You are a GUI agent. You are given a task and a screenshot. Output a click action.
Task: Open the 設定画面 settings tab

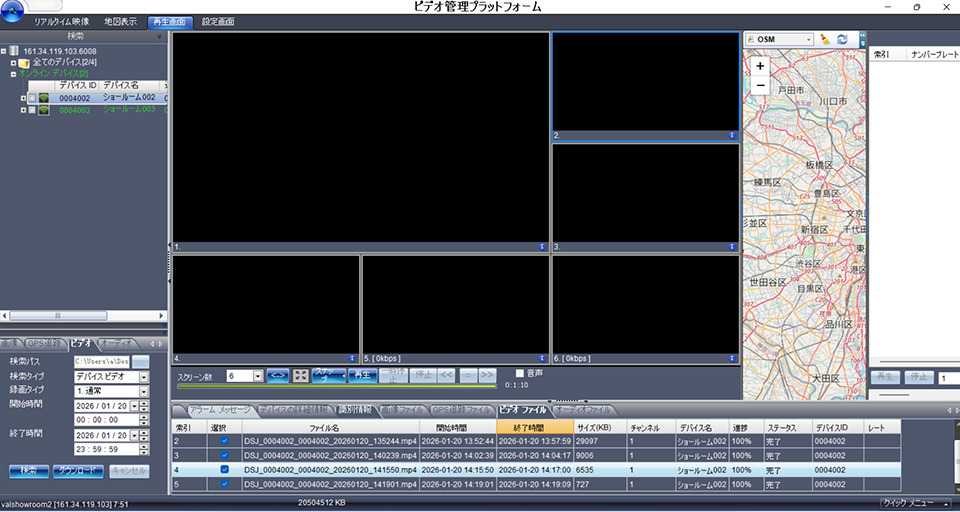(x=218, y=21)
